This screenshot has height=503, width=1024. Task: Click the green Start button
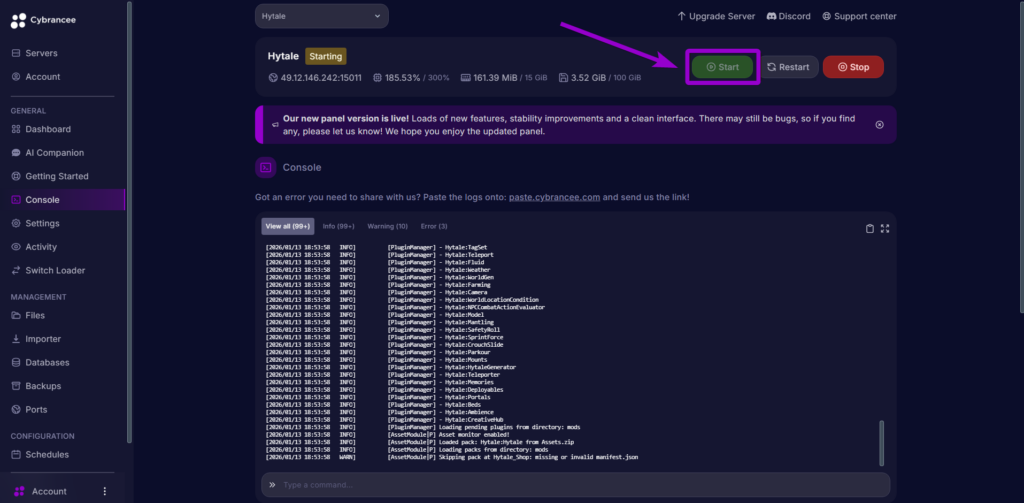[722, 67]
